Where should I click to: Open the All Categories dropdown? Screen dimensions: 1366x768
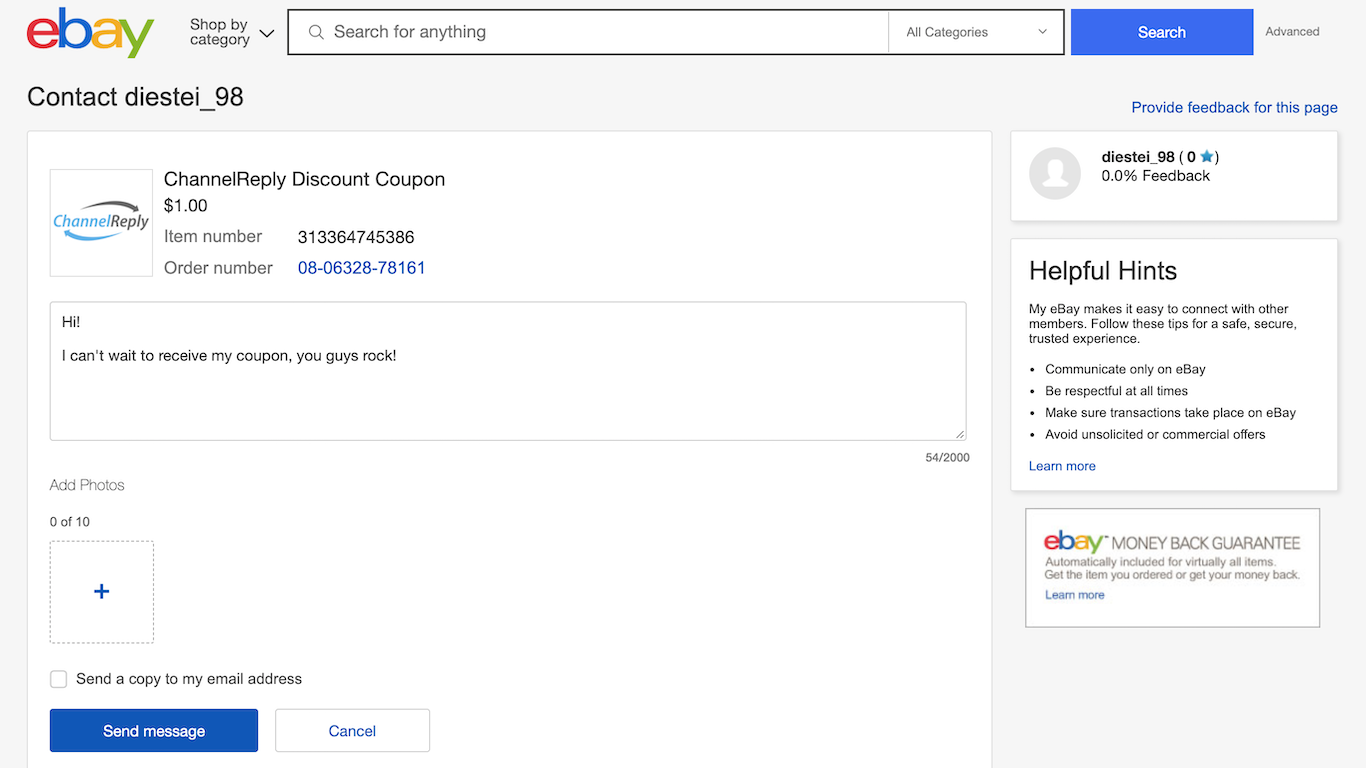[976, 32]
